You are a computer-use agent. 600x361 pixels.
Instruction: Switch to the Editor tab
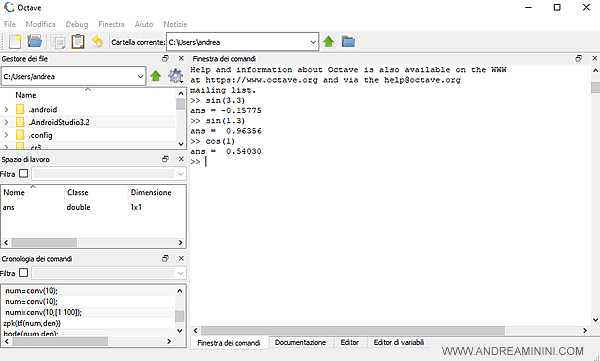pyautogui.click(x=350, y=342)
